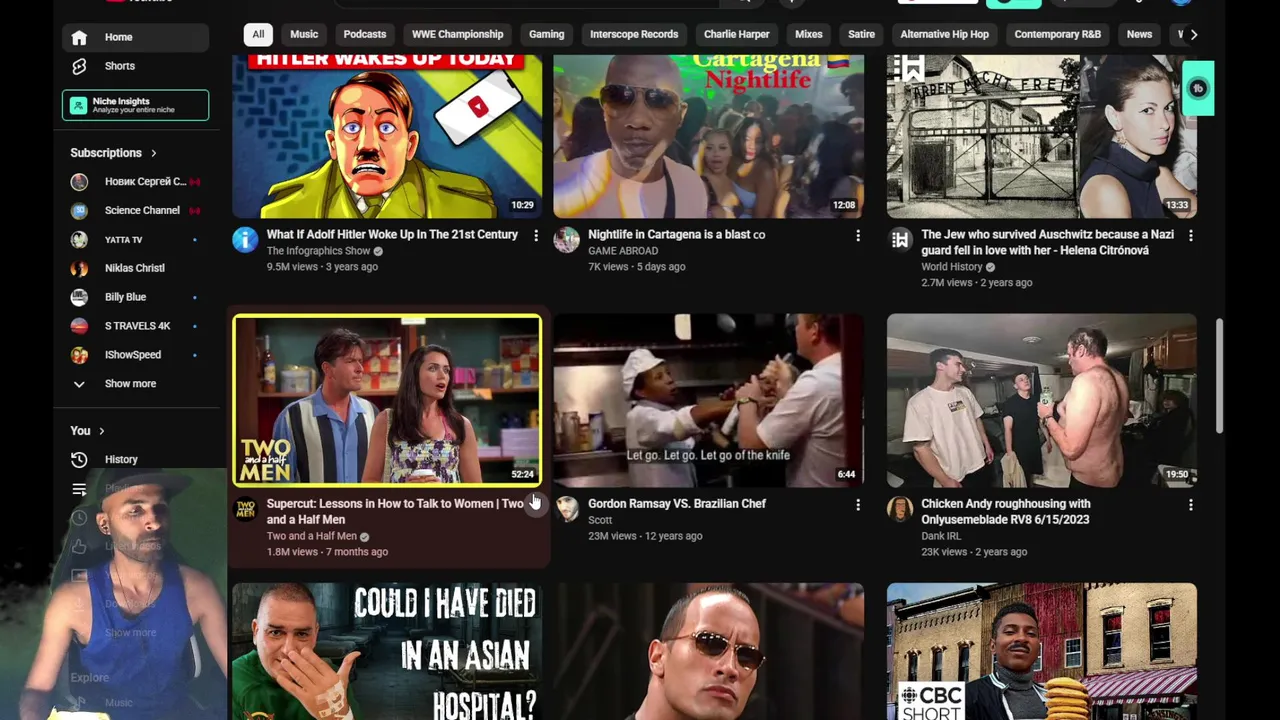Open Two and a Half Men channel avatar

245,508
